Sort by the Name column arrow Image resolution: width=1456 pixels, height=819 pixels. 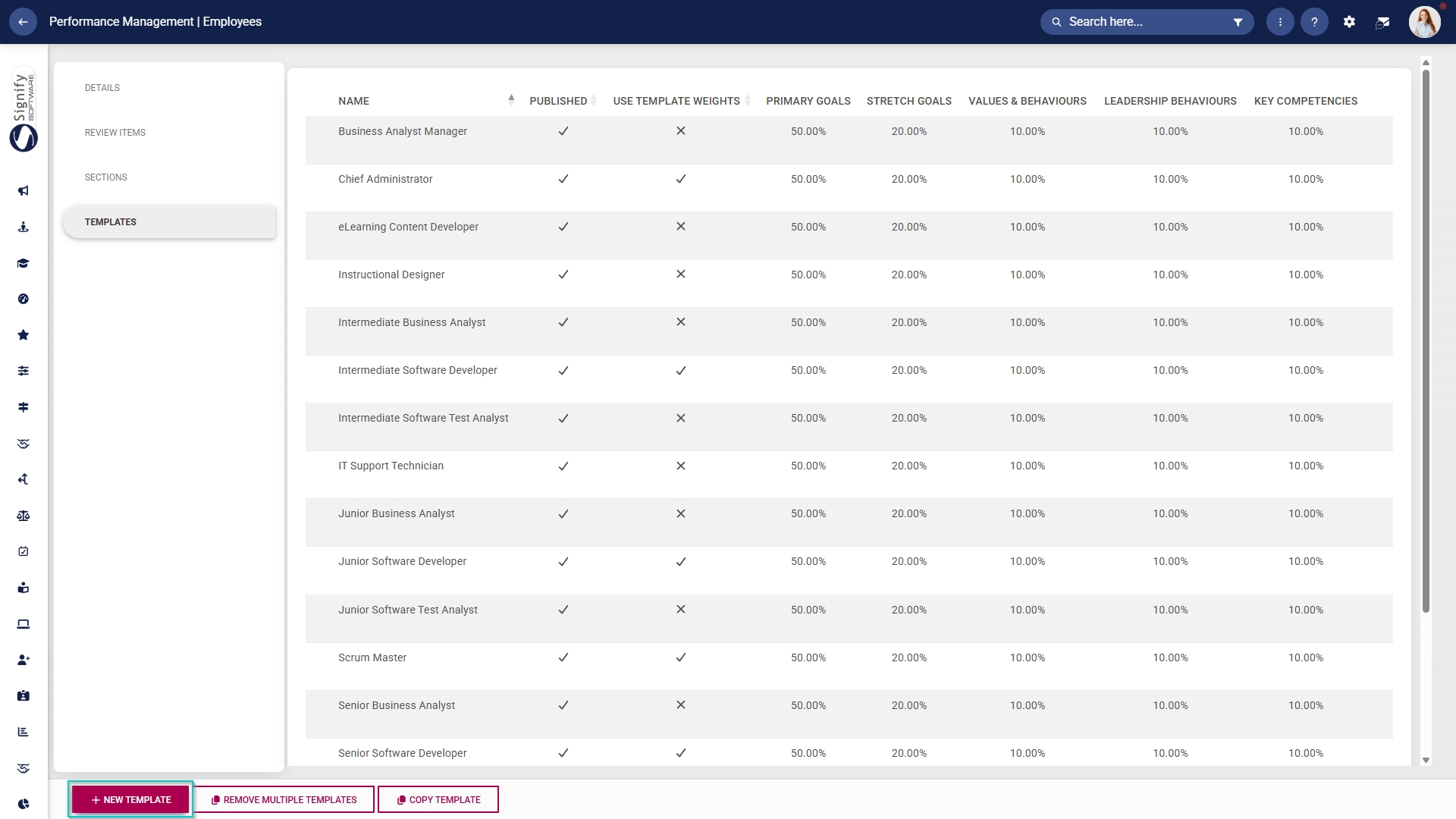click(x=511, y=100)
